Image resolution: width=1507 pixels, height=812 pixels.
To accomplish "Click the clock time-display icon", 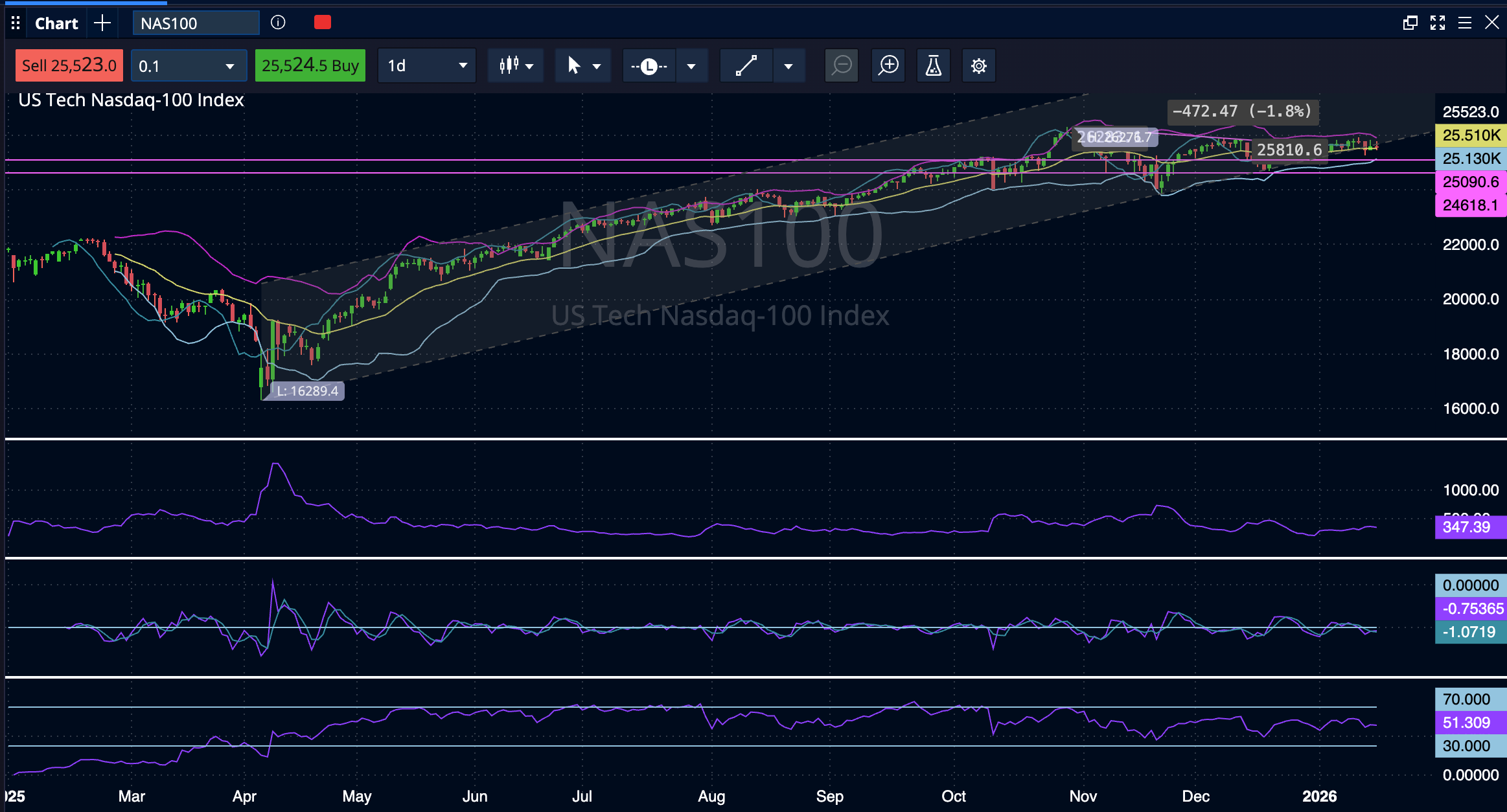I will tap(650, 65).
